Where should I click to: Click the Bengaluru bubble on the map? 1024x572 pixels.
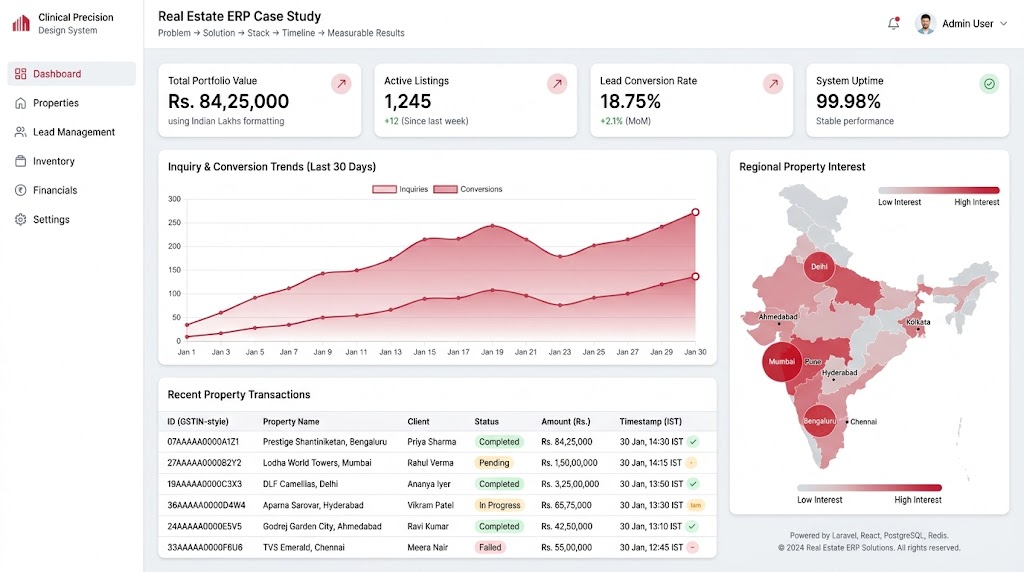click(819, 421)
